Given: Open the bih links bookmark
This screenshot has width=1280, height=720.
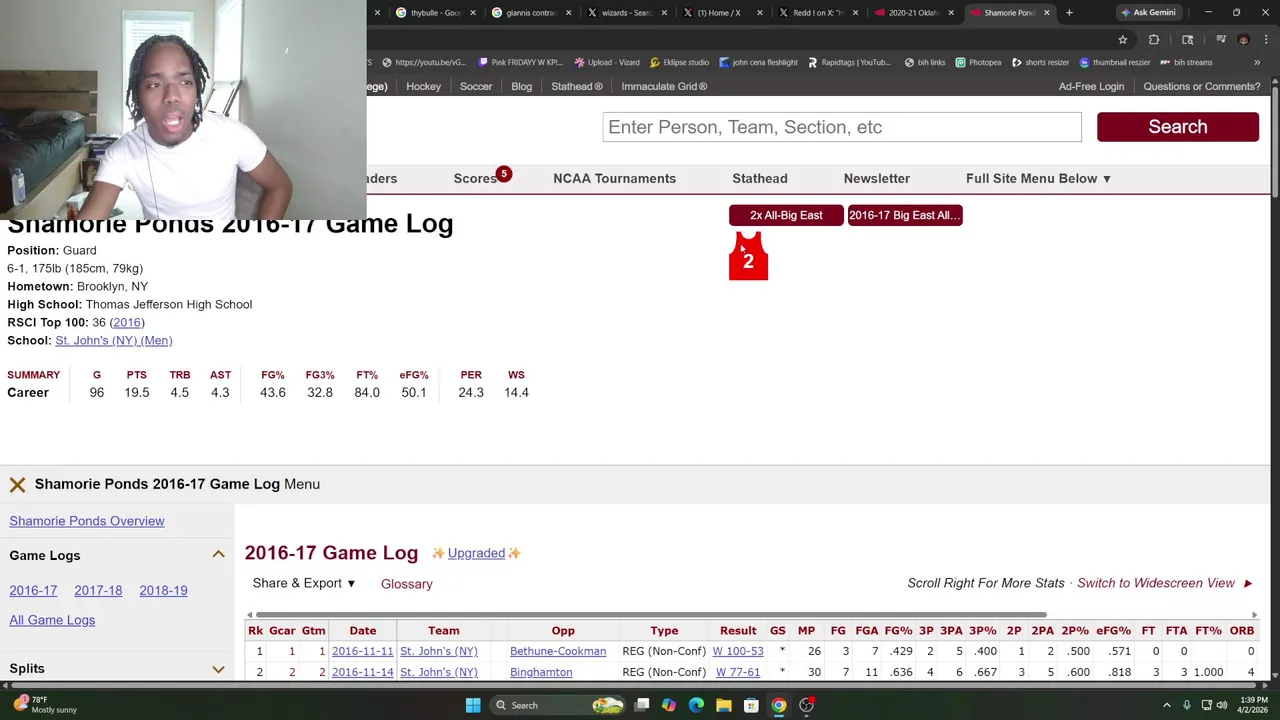Looking at the screenshot, I should click(925, 62).
